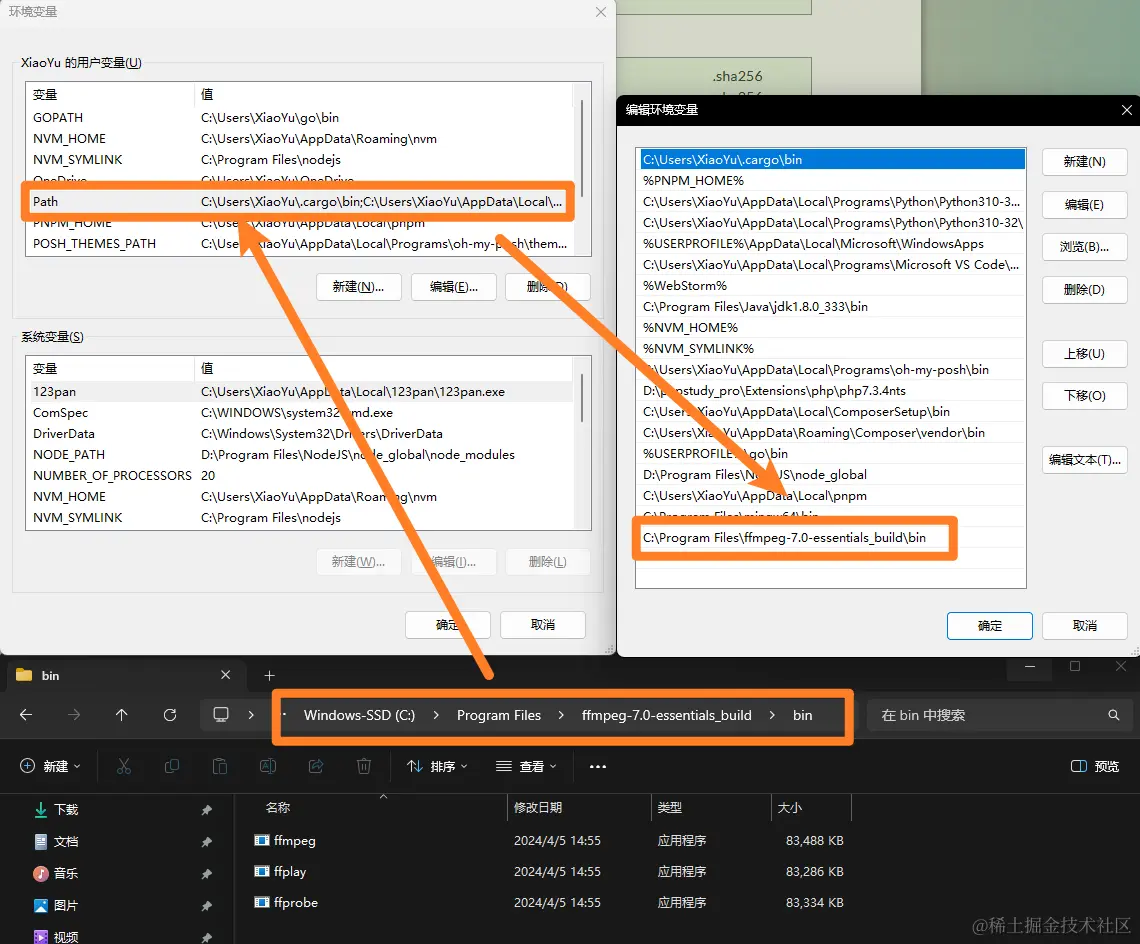Select the %PNPM_HOME% path entry
1140x944 pixels.
point(830,180)
